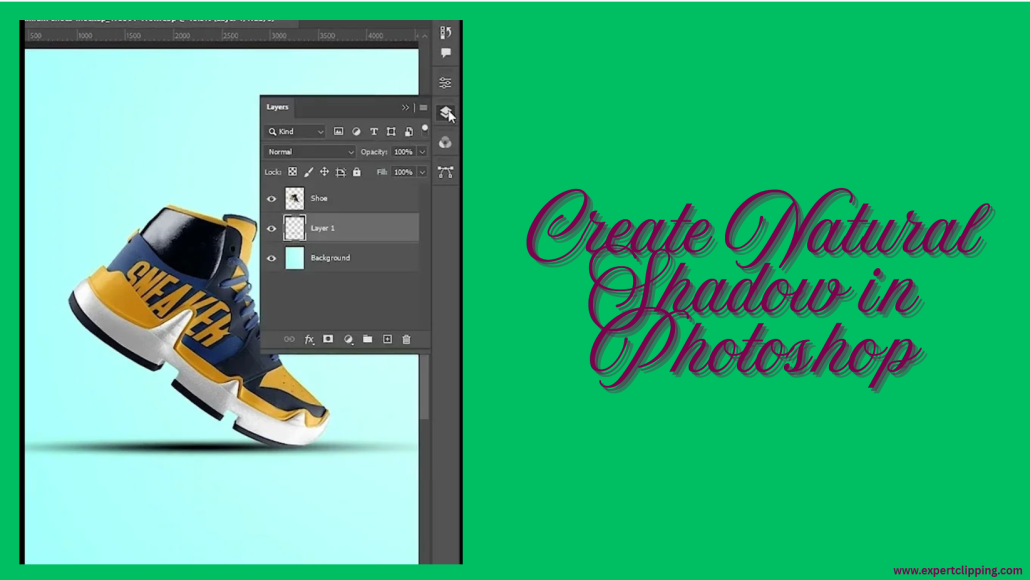Image resolution: width=1030 pixels, height=580 pixels.
Task: Filter layers by type (T) icon
Action: 374,132
